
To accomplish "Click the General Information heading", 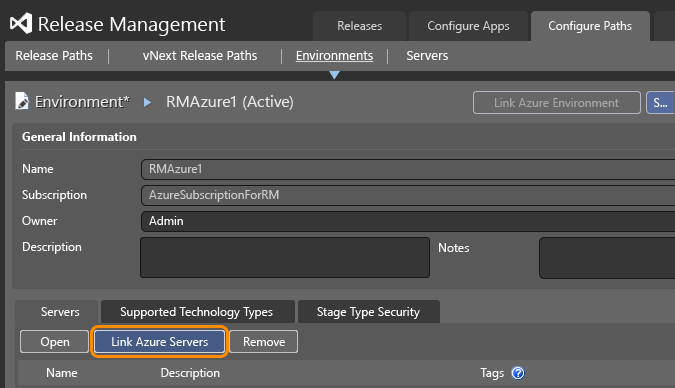I will tap(79, 137).
